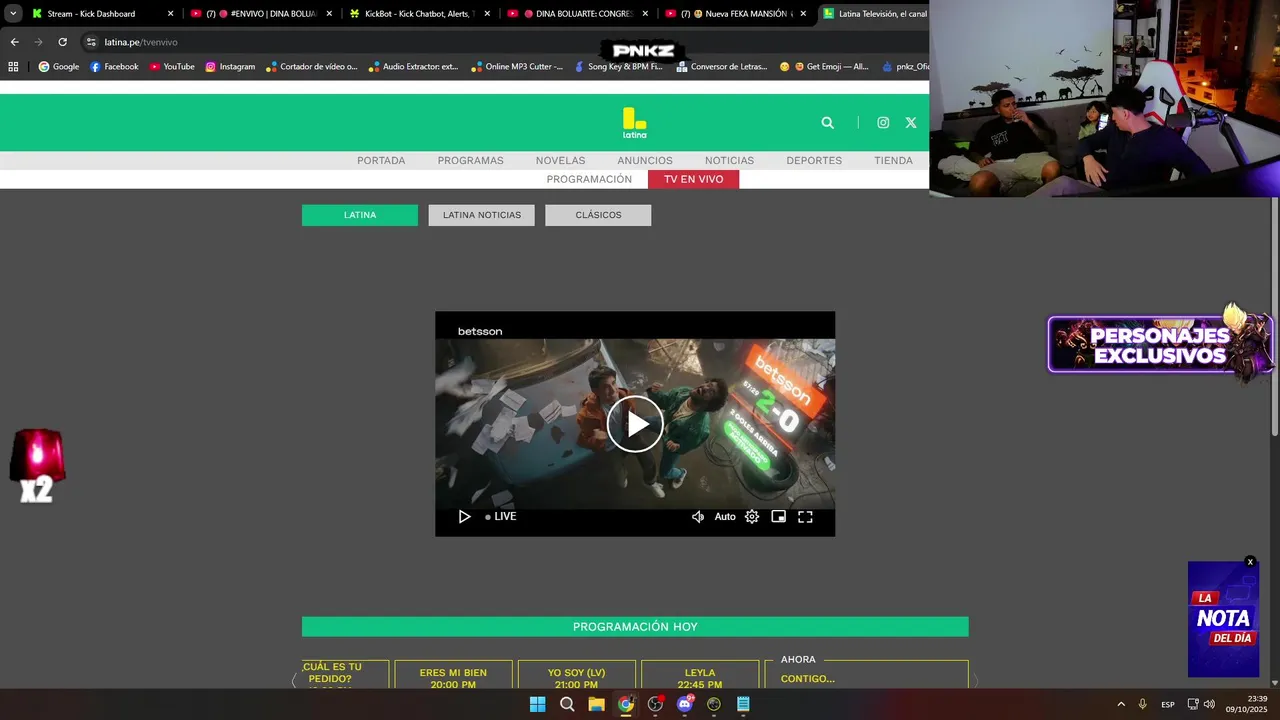Select the ERES MI BIEN 20:00 PM schedule card
Screen dimensions: 1280x720
(453, 675)
